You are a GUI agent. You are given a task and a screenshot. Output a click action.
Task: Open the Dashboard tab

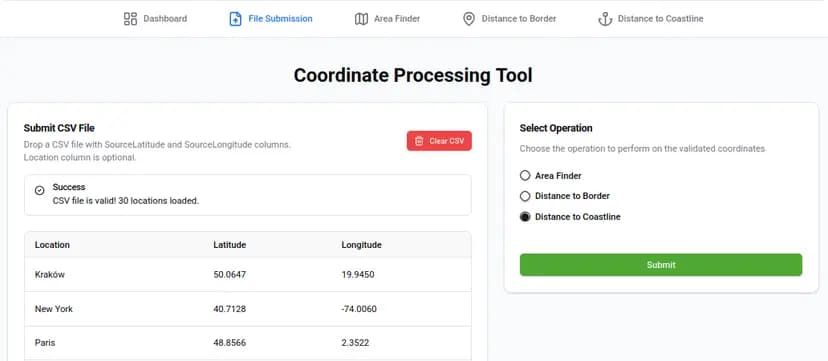pyautogui.click(x=155, y=19)
